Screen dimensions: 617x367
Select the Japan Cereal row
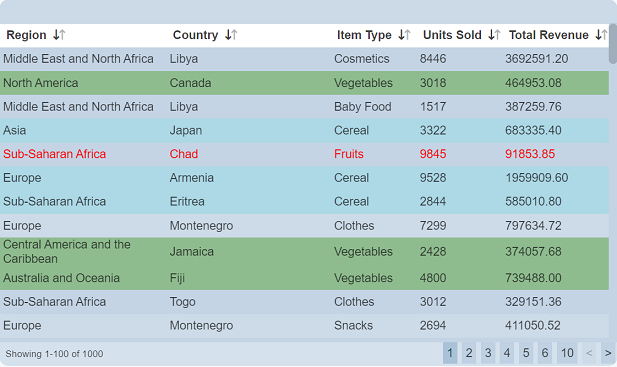click(x=304, y=130)
